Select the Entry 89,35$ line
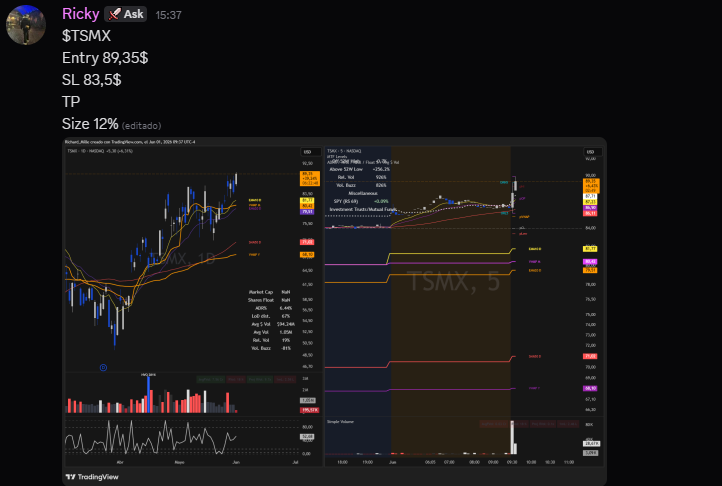Screen dimensions: 722x486 point(105,58)
